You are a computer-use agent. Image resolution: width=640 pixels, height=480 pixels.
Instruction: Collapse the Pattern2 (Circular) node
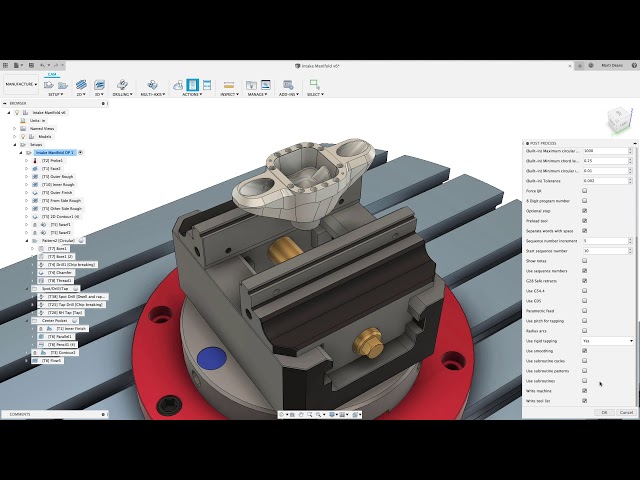[x=27, y=240]
